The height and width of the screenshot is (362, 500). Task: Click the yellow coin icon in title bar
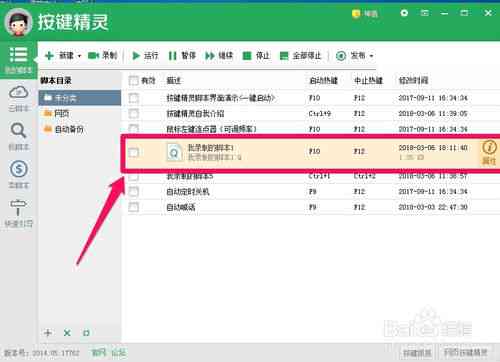356,14
